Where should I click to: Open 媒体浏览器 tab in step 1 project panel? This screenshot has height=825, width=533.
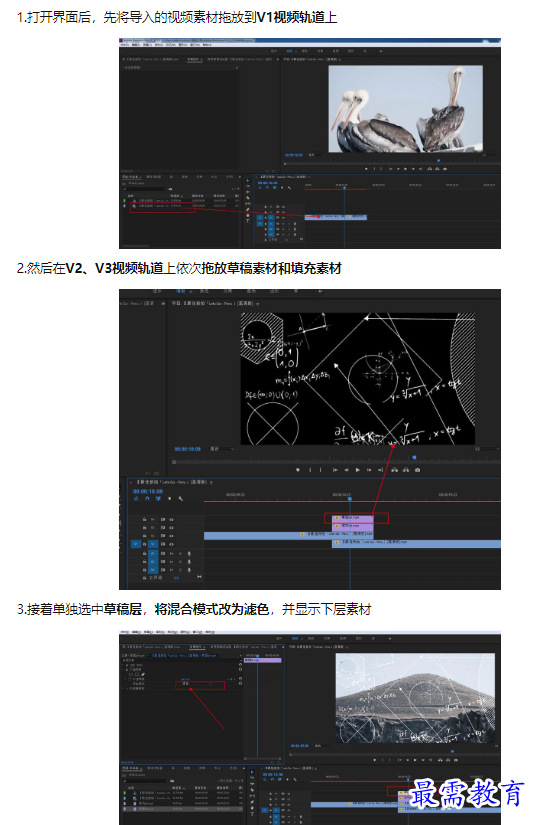click(154, 177)
